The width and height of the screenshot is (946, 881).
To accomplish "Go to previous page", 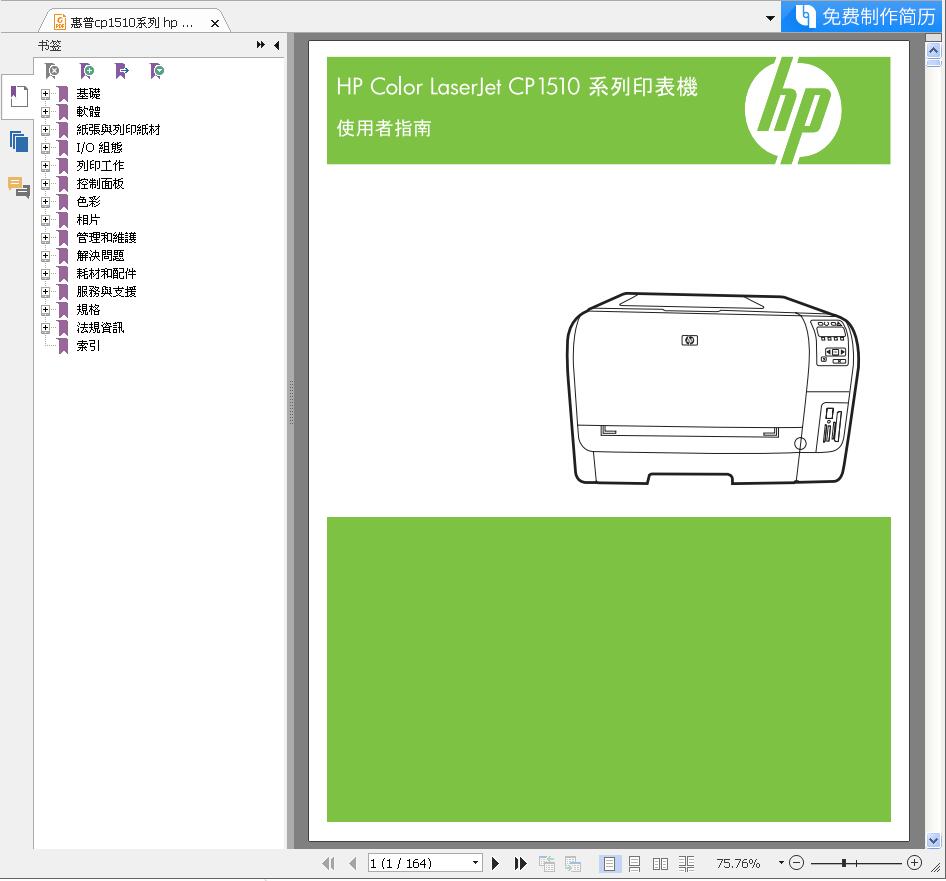I will (353, 864).
